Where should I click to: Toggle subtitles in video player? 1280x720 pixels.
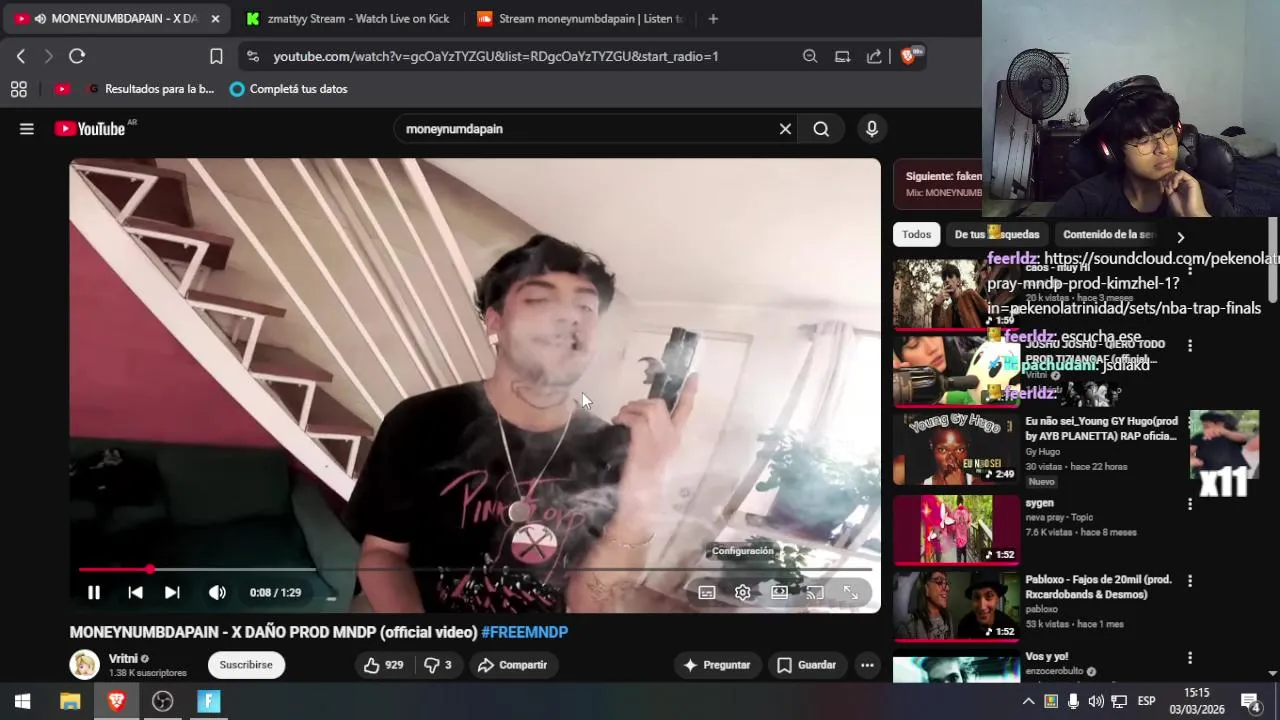click(x=707, y=593)
